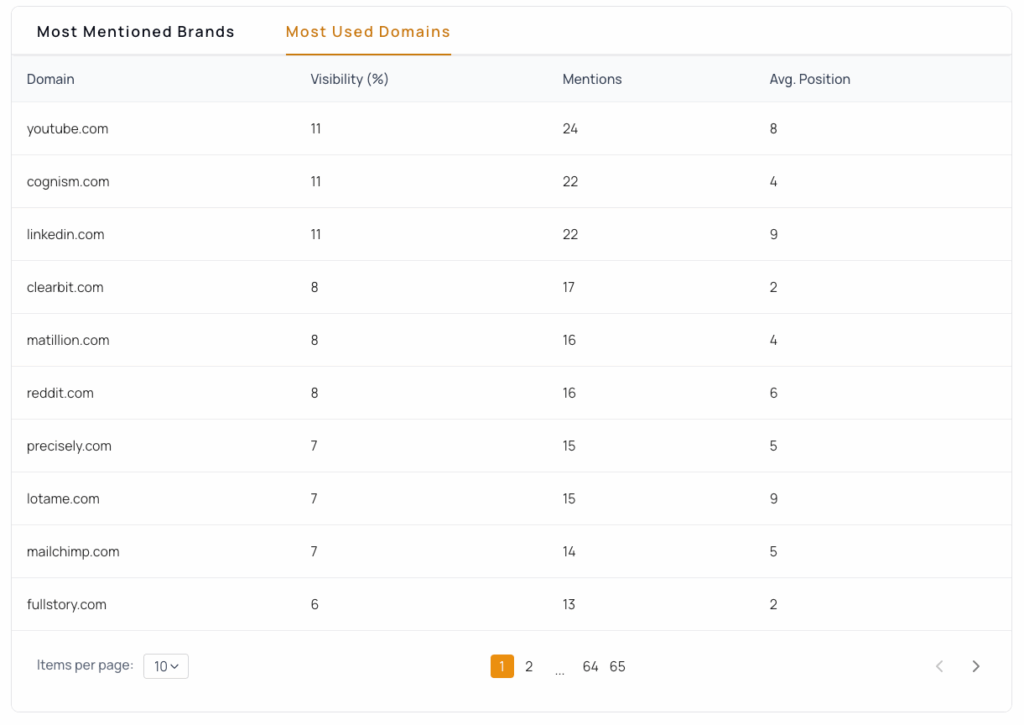Switch to Most Mentioned Brands tab
This screenshot has width=1024, height=725.
tap(135, 31)
